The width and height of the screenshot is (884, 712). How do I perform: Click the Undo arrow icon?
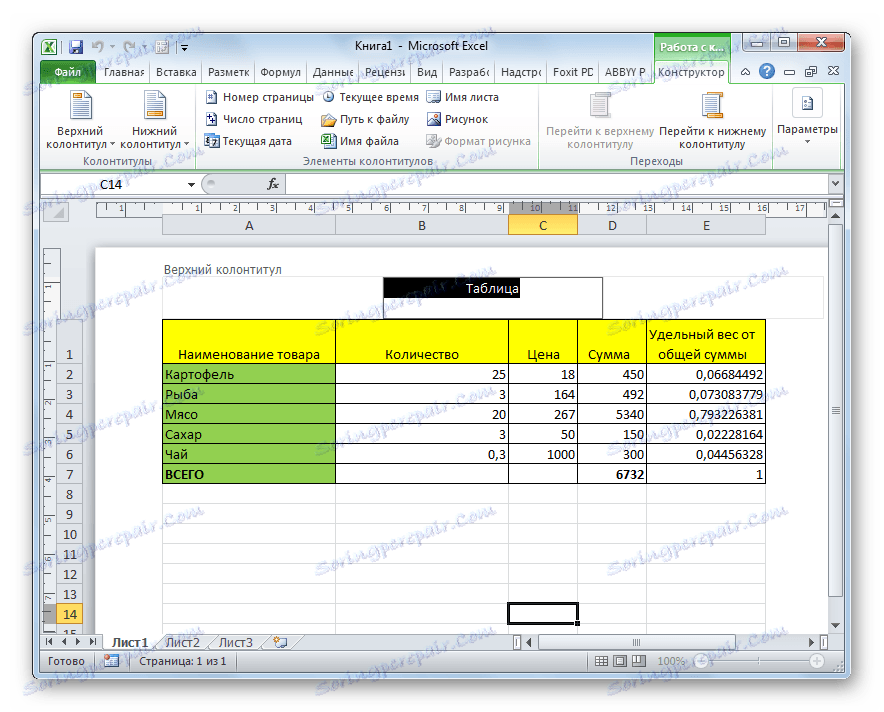(98, 47)
